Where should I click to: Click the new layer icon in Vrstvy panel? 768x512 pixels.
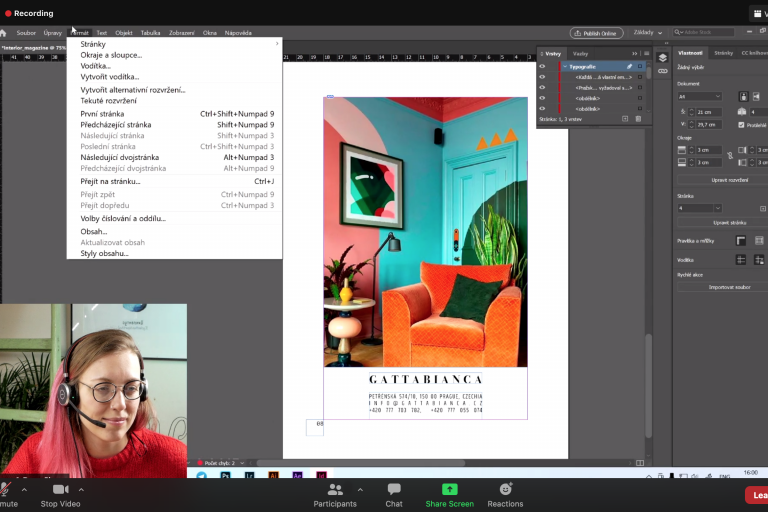(625, 119)
